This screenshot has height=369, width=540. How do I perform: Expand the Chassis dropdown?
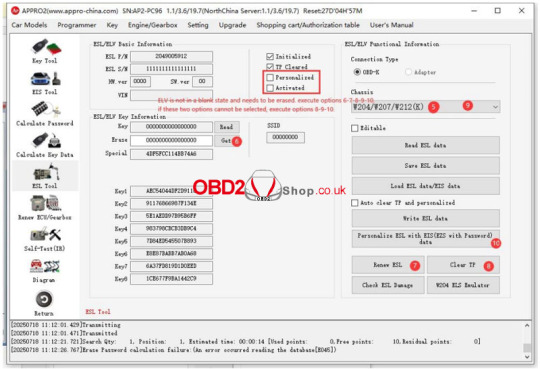click(x=495, y=107)
